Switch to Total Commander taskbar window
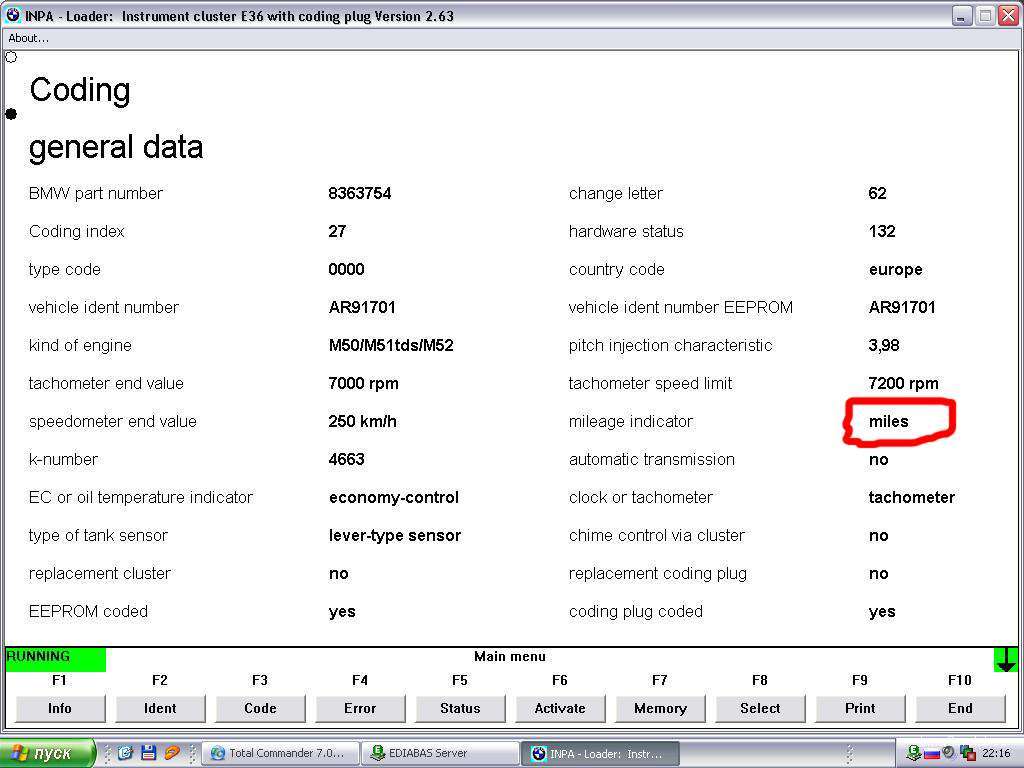Image resolution: width=1024 pixels, height=768 pixels. tap(280, 753)
